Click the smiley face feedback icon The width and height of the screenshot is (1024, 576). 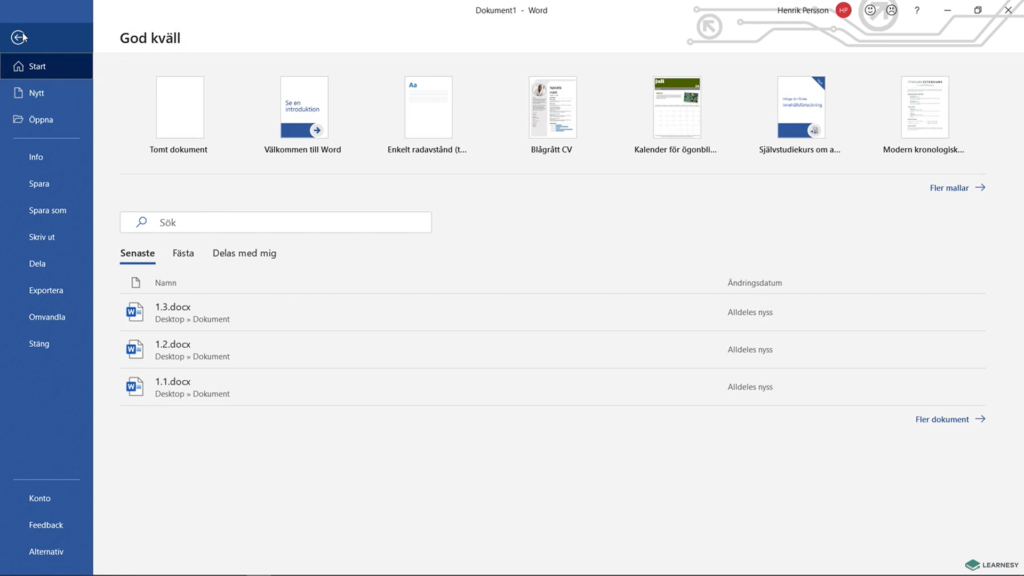point(870,10)
